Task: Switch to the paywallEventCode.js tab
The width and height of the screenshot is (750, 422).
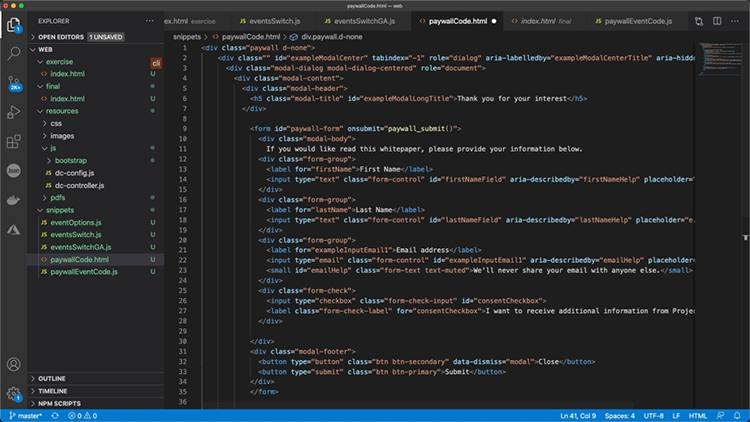Action: coord(638,20)
